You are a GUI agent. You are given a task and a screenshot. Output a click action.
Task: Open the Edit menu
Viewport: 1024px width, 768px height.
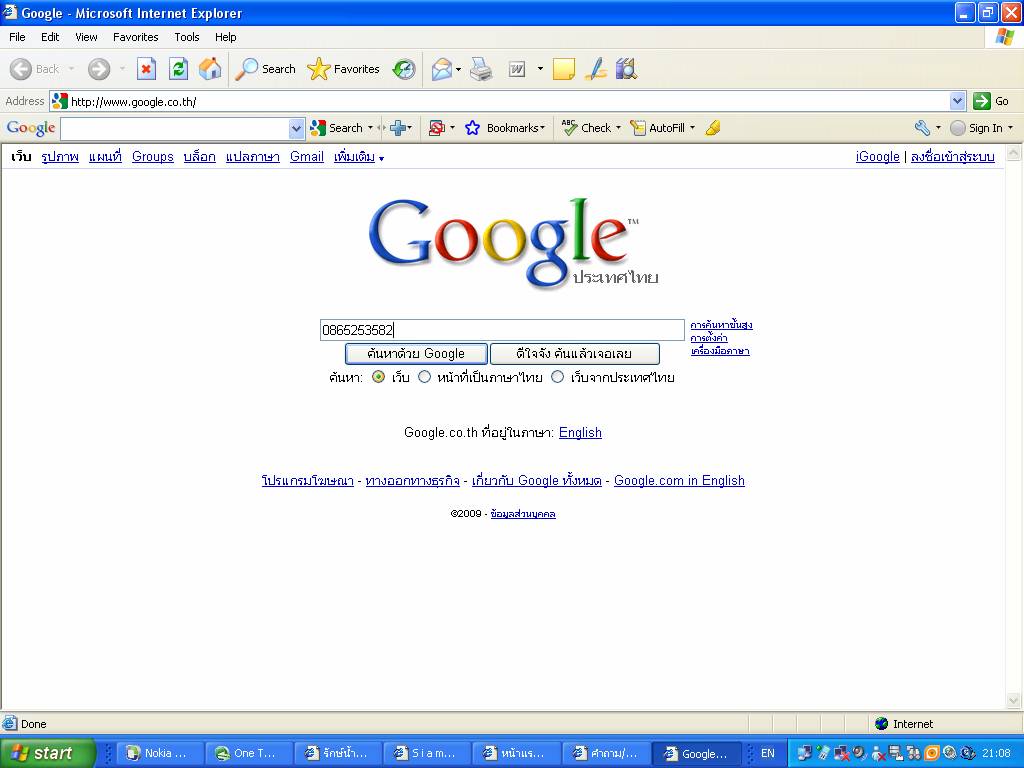click(x=50, y=37)
